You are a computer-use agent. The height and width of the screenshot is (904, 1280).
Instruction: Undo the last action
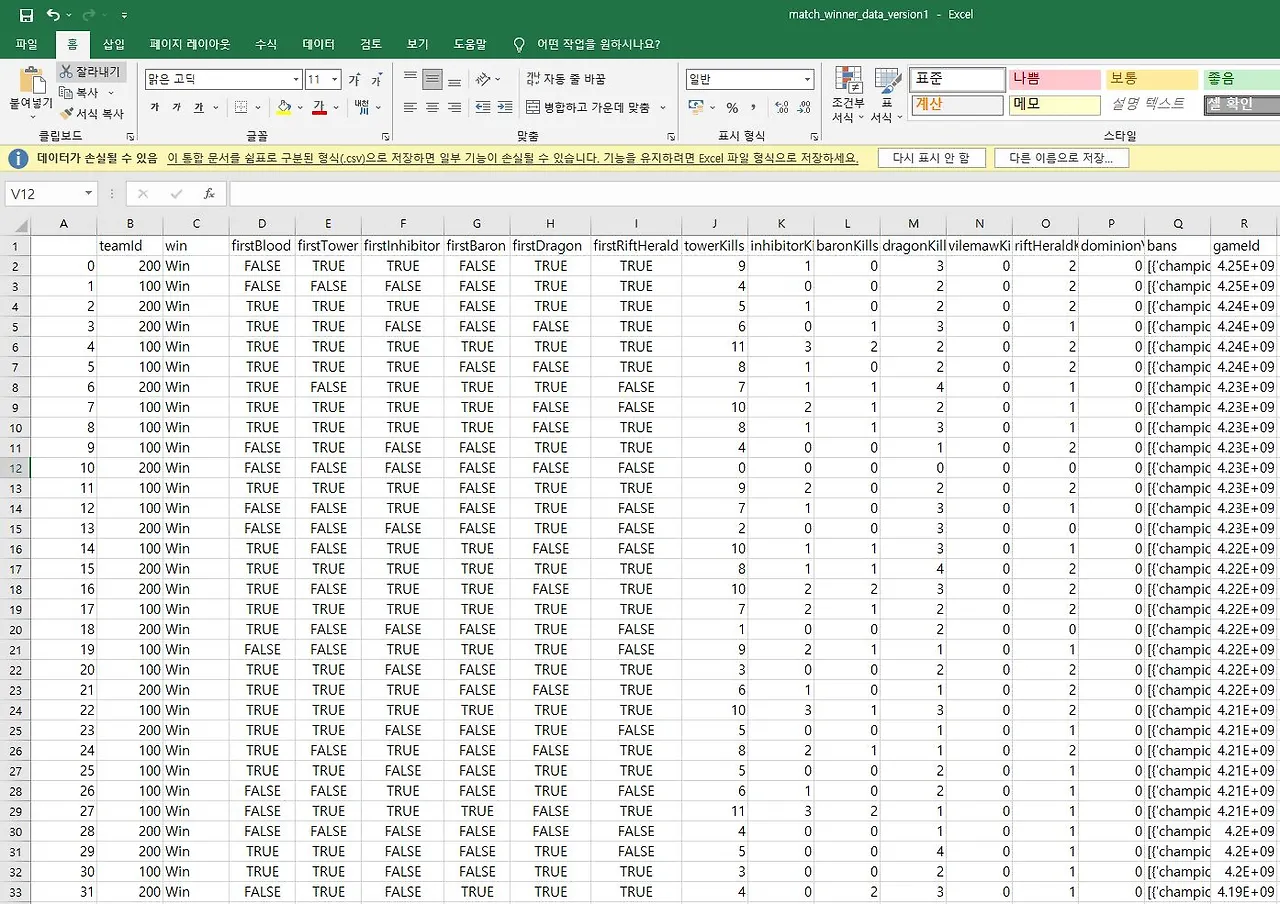click(x=53, y=15)
